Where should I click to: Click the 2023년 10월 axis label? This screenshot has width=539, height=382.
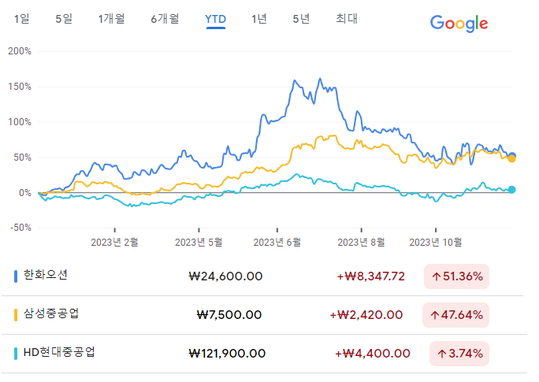[x=436, y=242]
